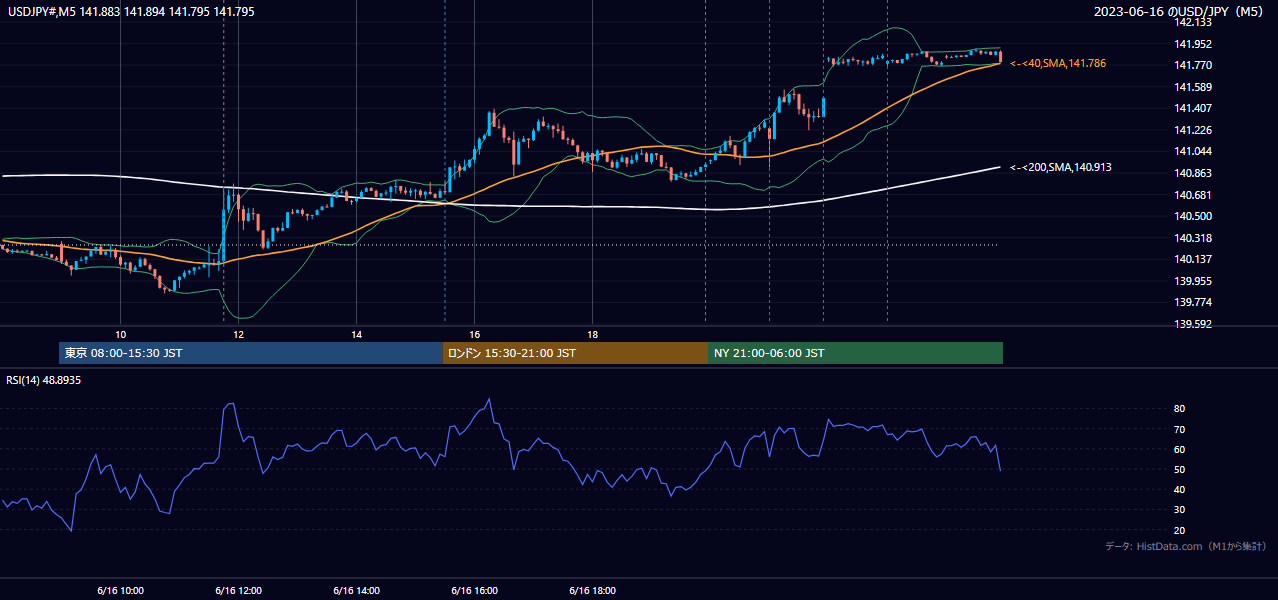1278x600 pixels.
Task: Click the RSI 80 level label
Action: (x=1179, y=409)
